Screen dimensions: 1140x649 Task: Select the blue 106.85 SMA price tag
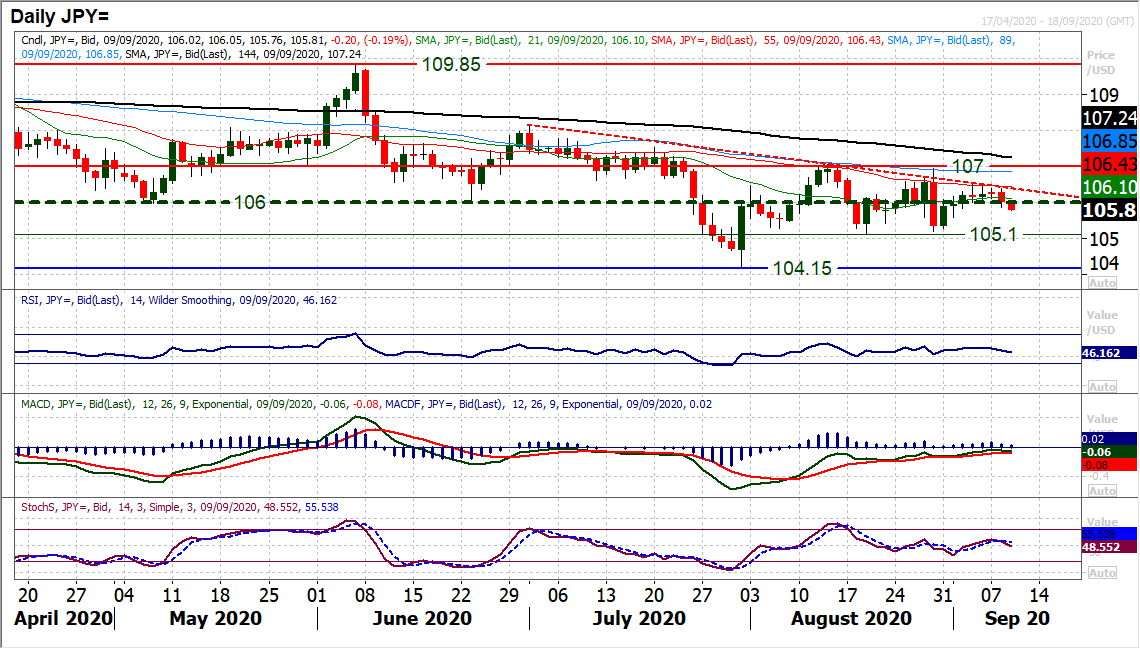point(1110,141)
